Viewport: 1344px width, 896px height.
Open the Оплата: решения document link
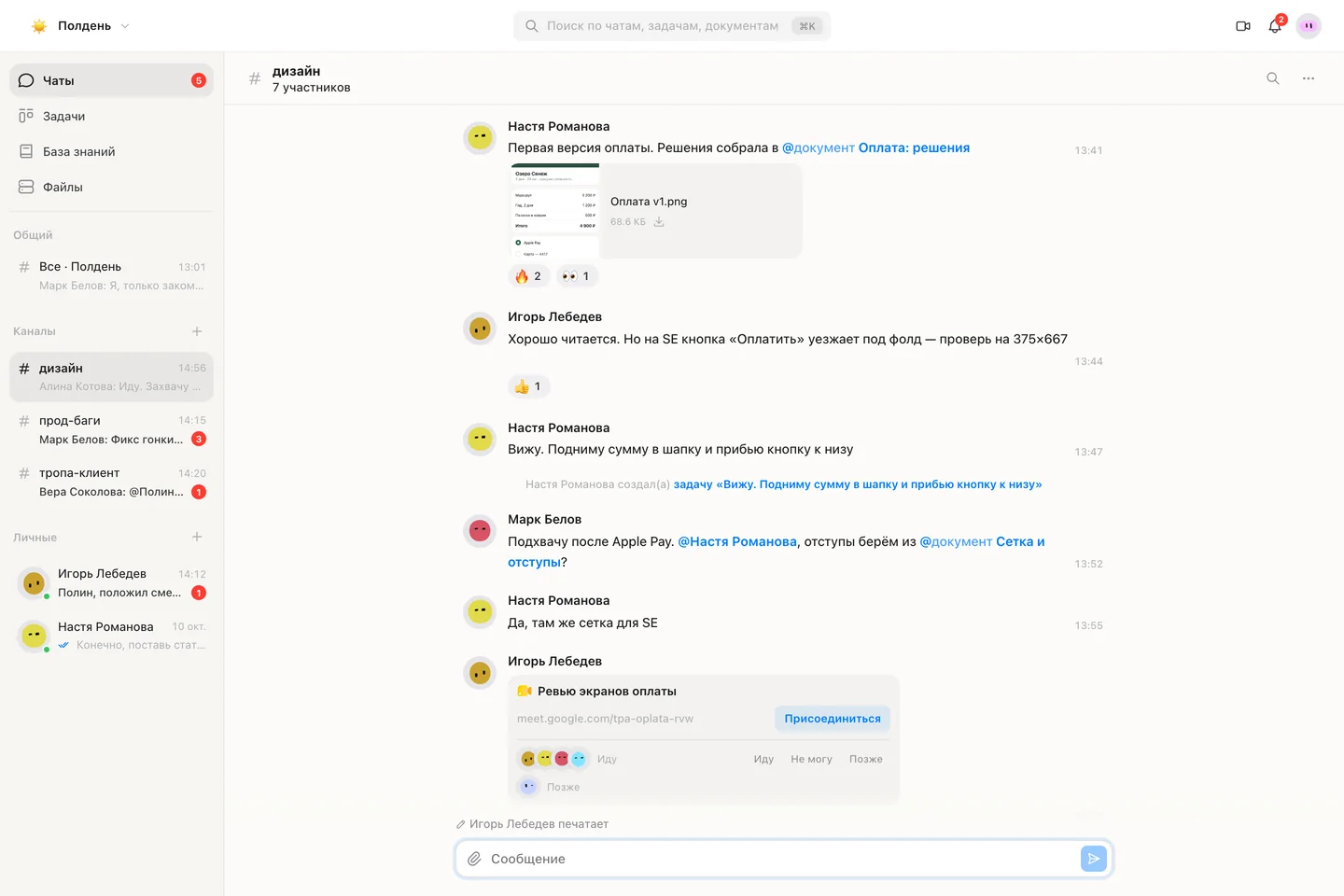pos(876,147)
